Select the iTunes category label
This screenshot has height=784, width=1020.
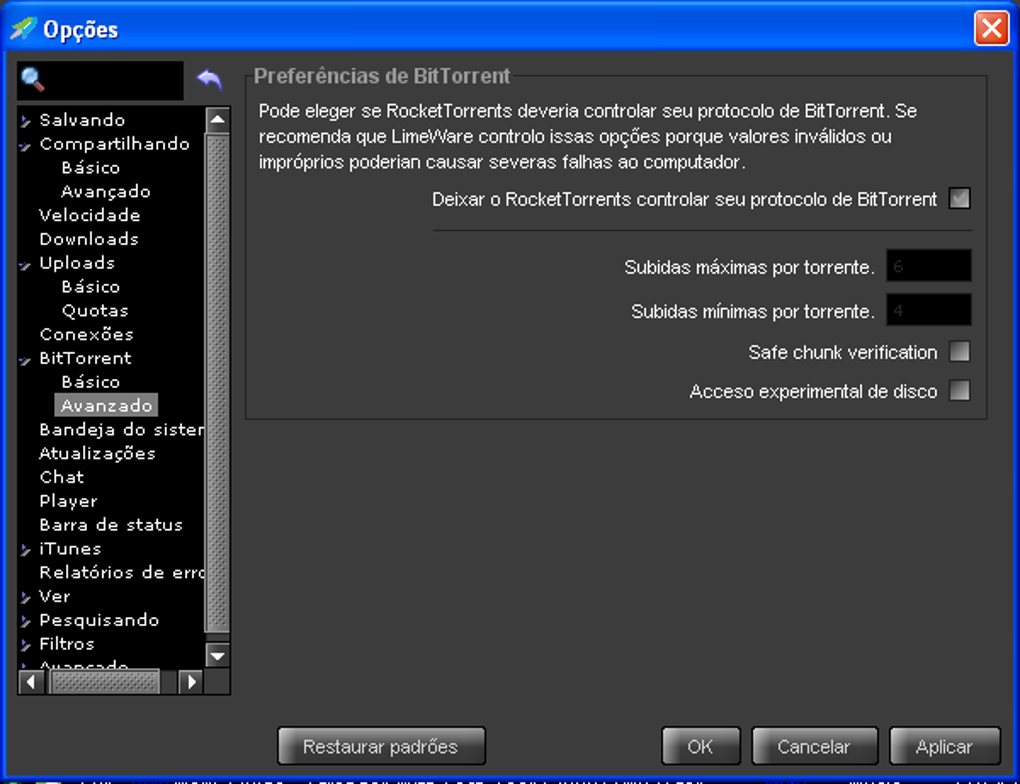click(x=70, y=548)
